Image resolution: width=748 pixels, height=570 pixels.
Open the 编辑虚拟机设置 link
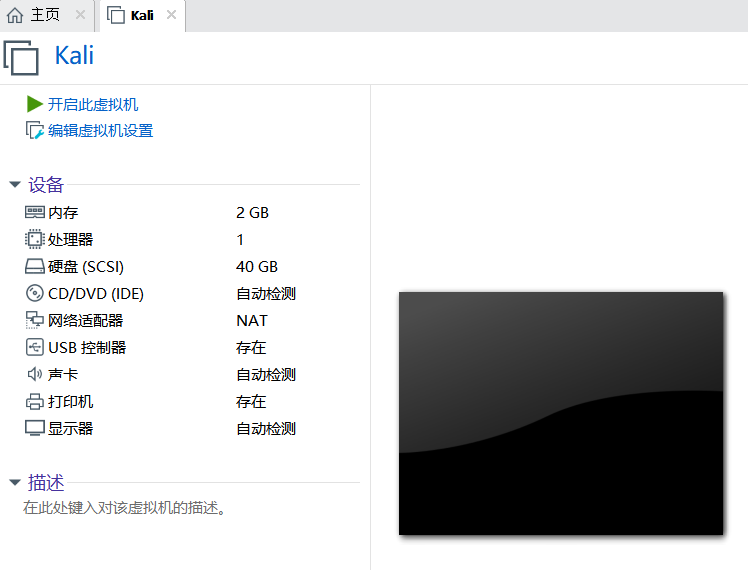pos(101,131)
